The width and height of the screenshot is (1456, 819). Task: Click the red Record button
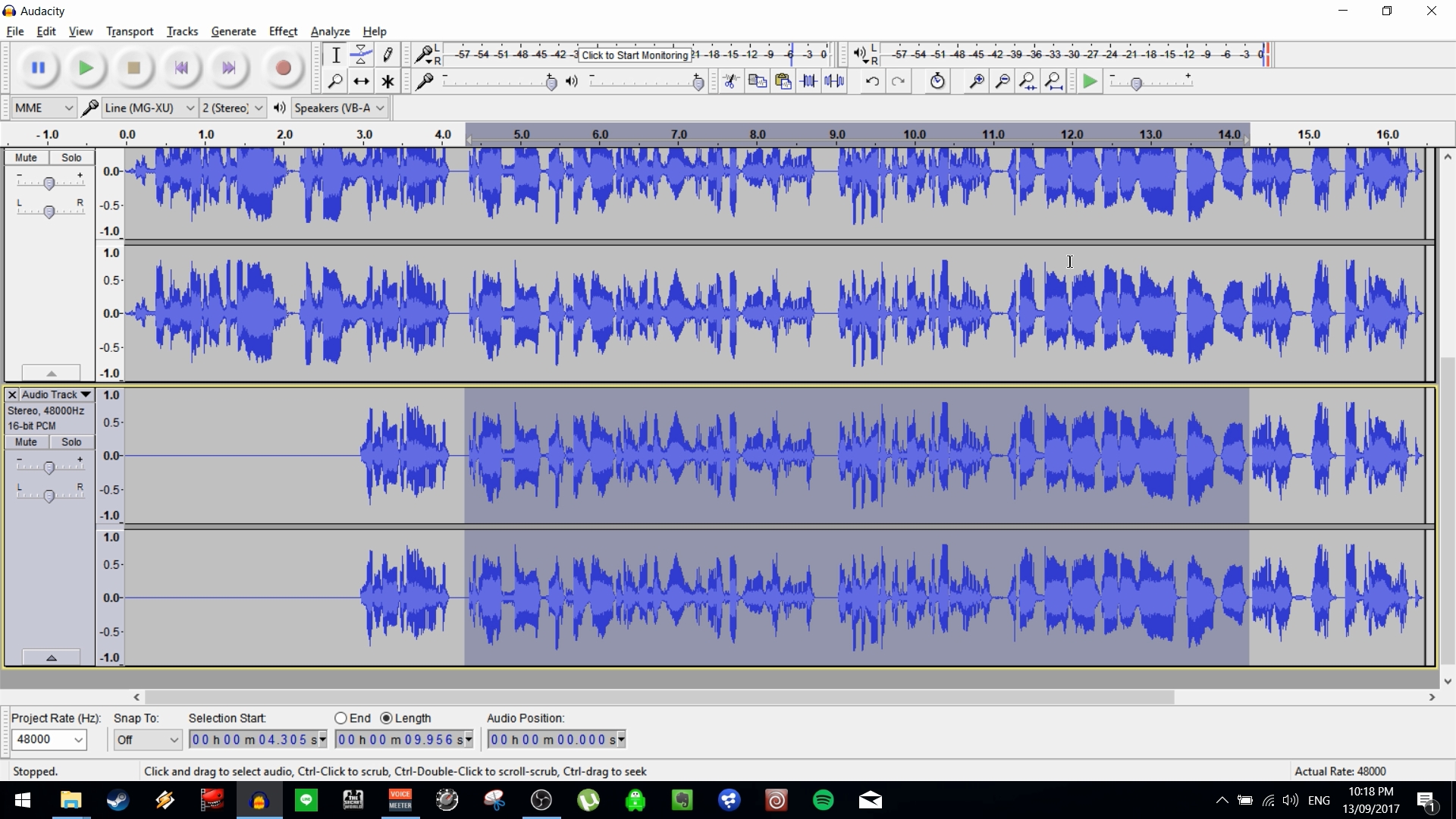click(283, 68)
